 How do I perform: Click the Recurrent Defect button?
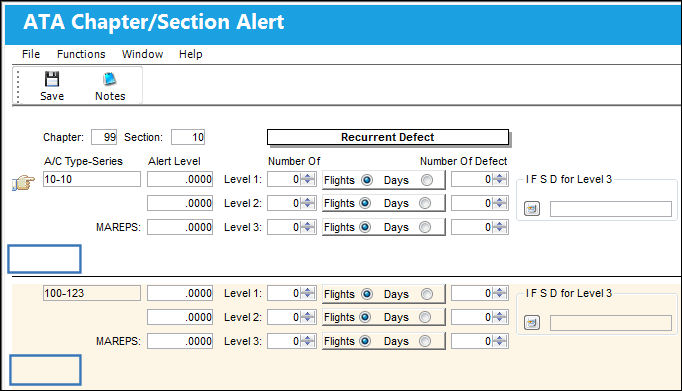388,137
